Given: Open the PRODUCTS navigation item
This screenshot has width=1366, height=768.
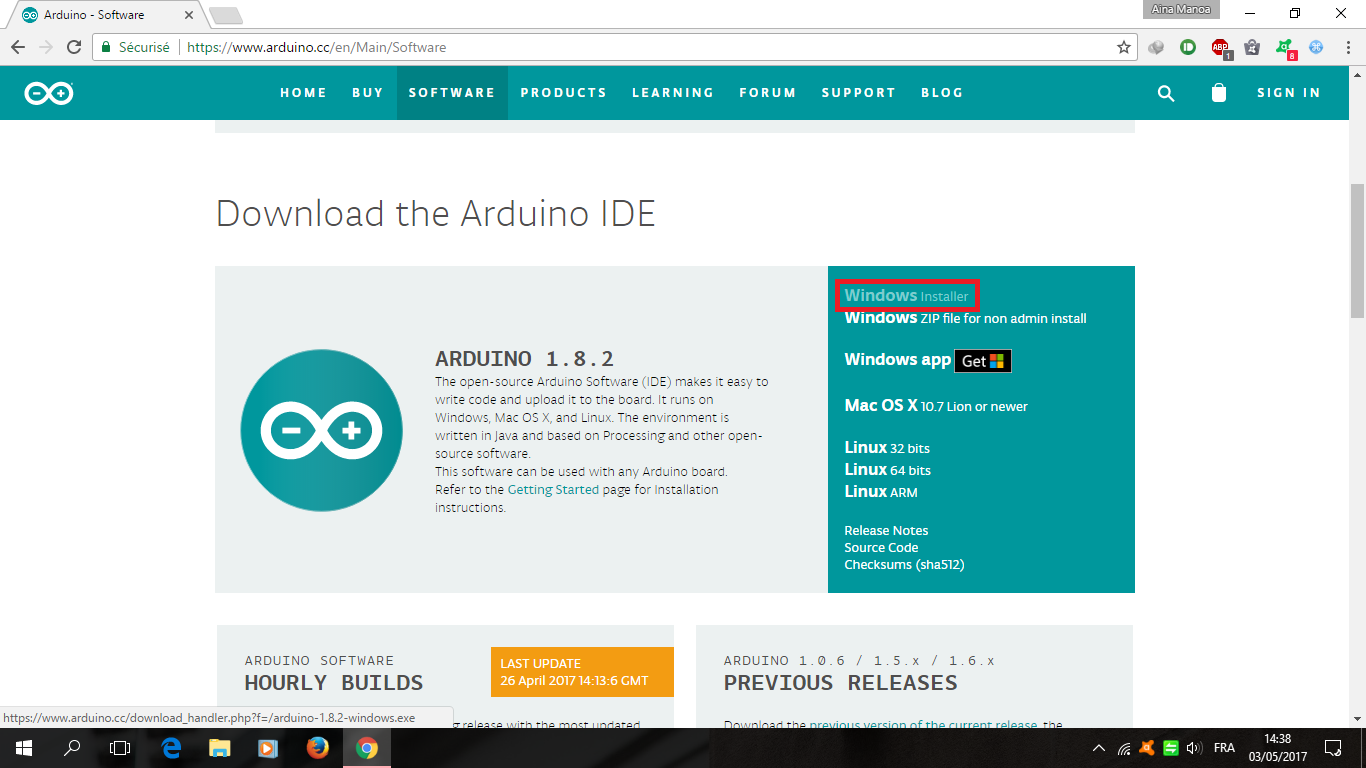Looking at the screenshot, I should click(x=564, y=93).
